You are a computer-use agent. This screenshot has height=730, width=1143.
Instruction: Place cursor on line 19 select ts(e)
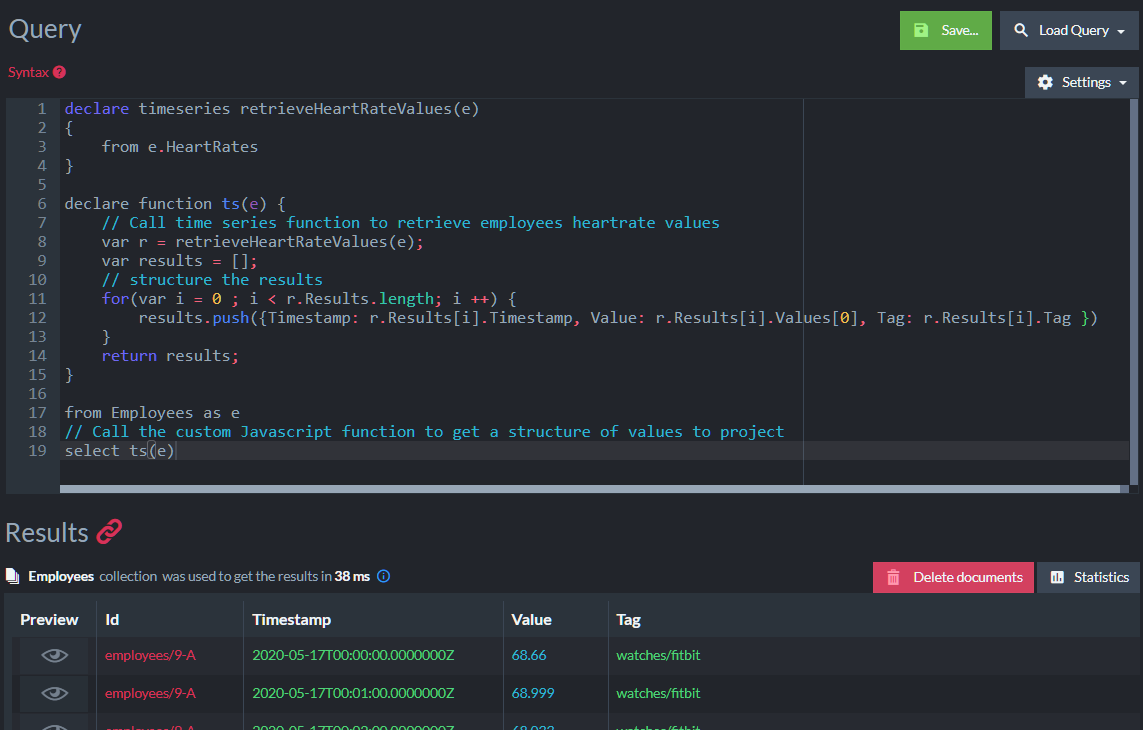click(x=120, y=451)
